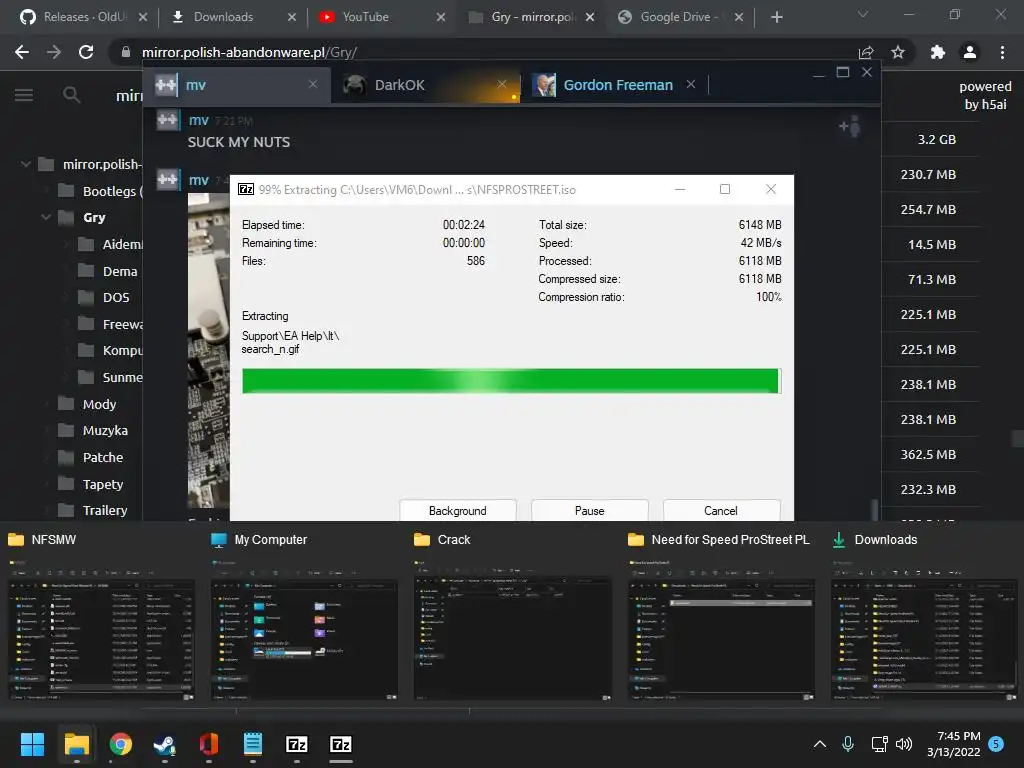Select the NFSMW window thumbnail
Viewport: 1024px width, 768px height.
click(101, 617)
